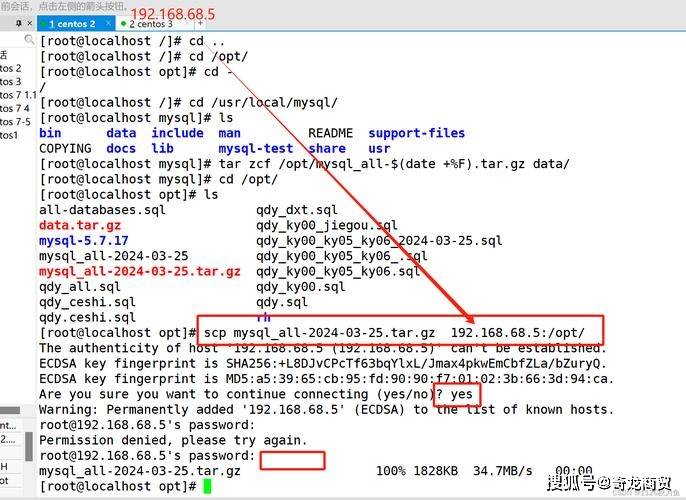The width and height of the screenshot is (686, 500).
Task: Click the 'qdy_ky00_ky05_ky06_.sql' file name
Action: [342, 256]
